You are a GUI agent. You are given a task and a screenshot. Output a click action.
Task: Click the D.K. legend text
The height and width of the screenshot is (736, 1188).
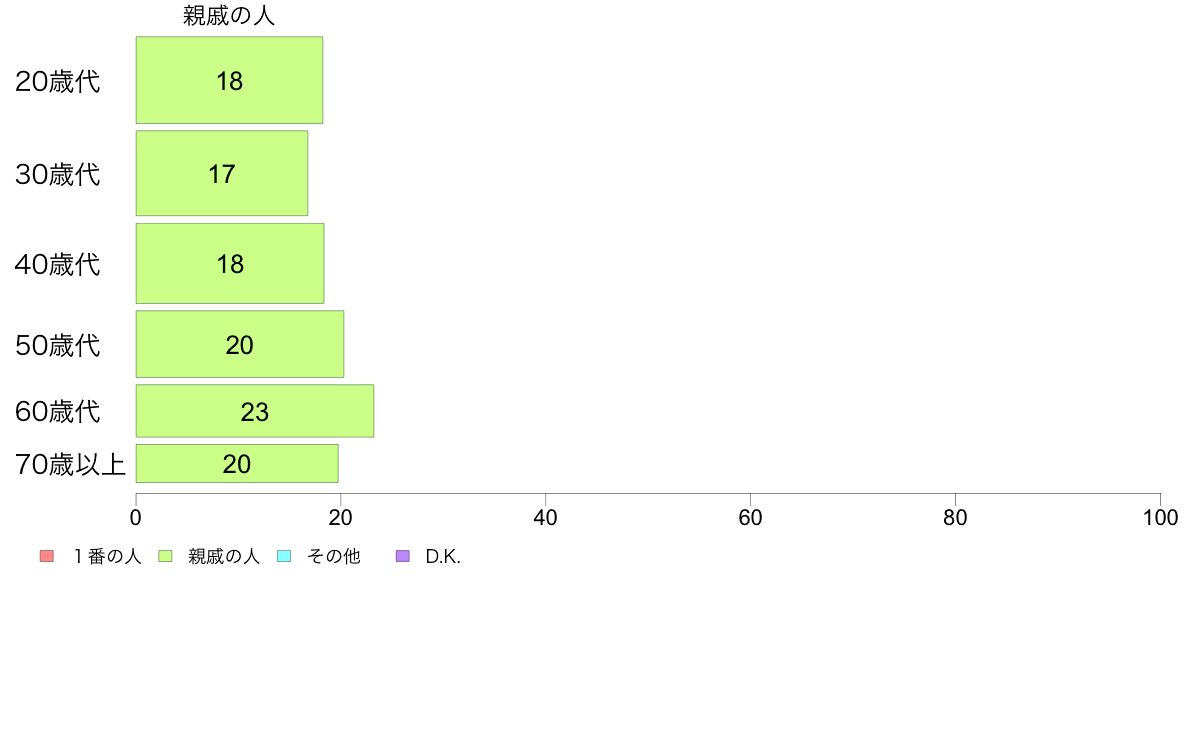(x=443, y=556)
